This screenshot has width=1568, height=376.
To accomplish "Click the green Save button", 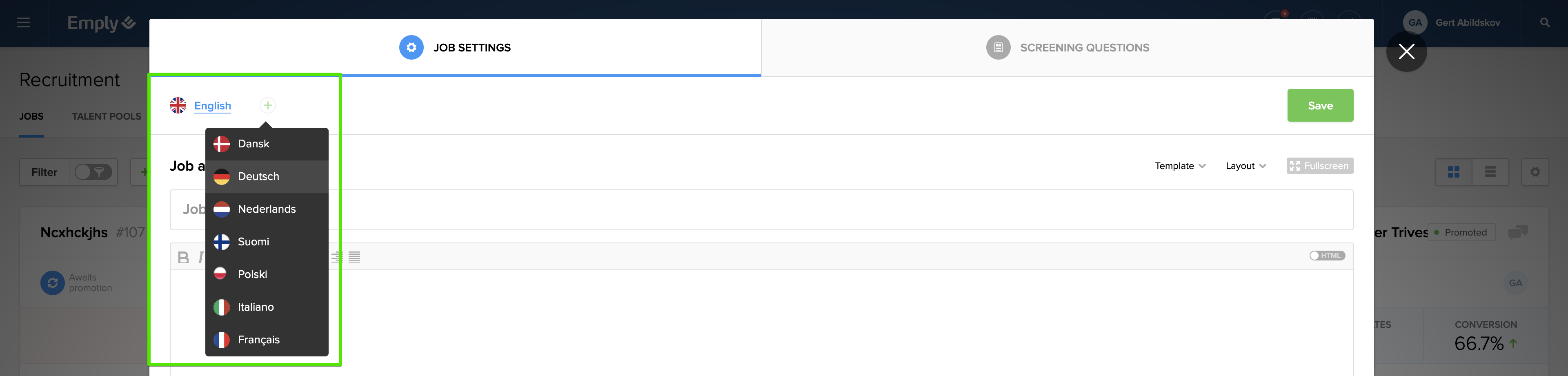I will [1320, 105].
